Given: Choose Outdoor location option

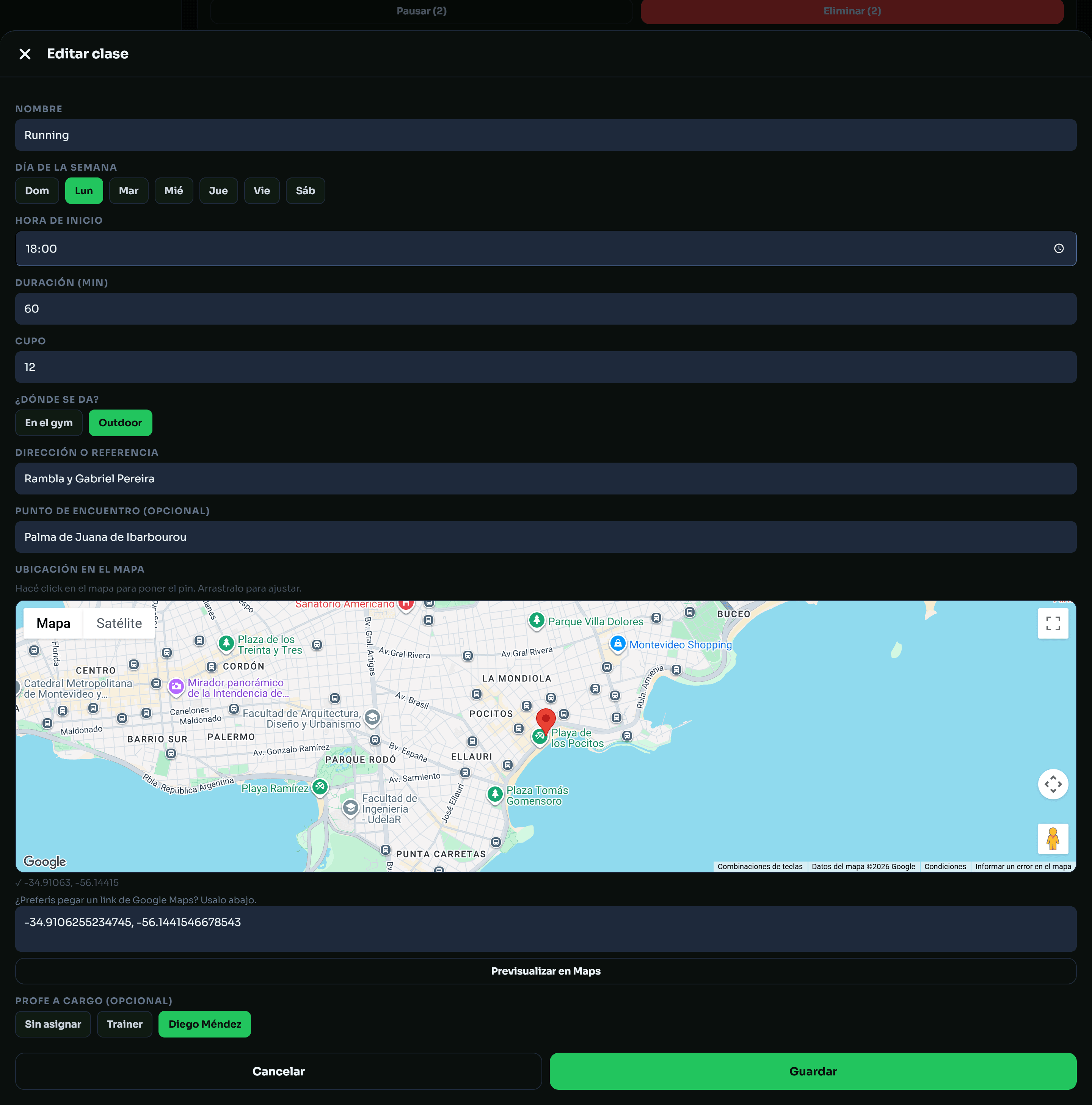Looking at the screenshot, I should (x=120, y=423).
